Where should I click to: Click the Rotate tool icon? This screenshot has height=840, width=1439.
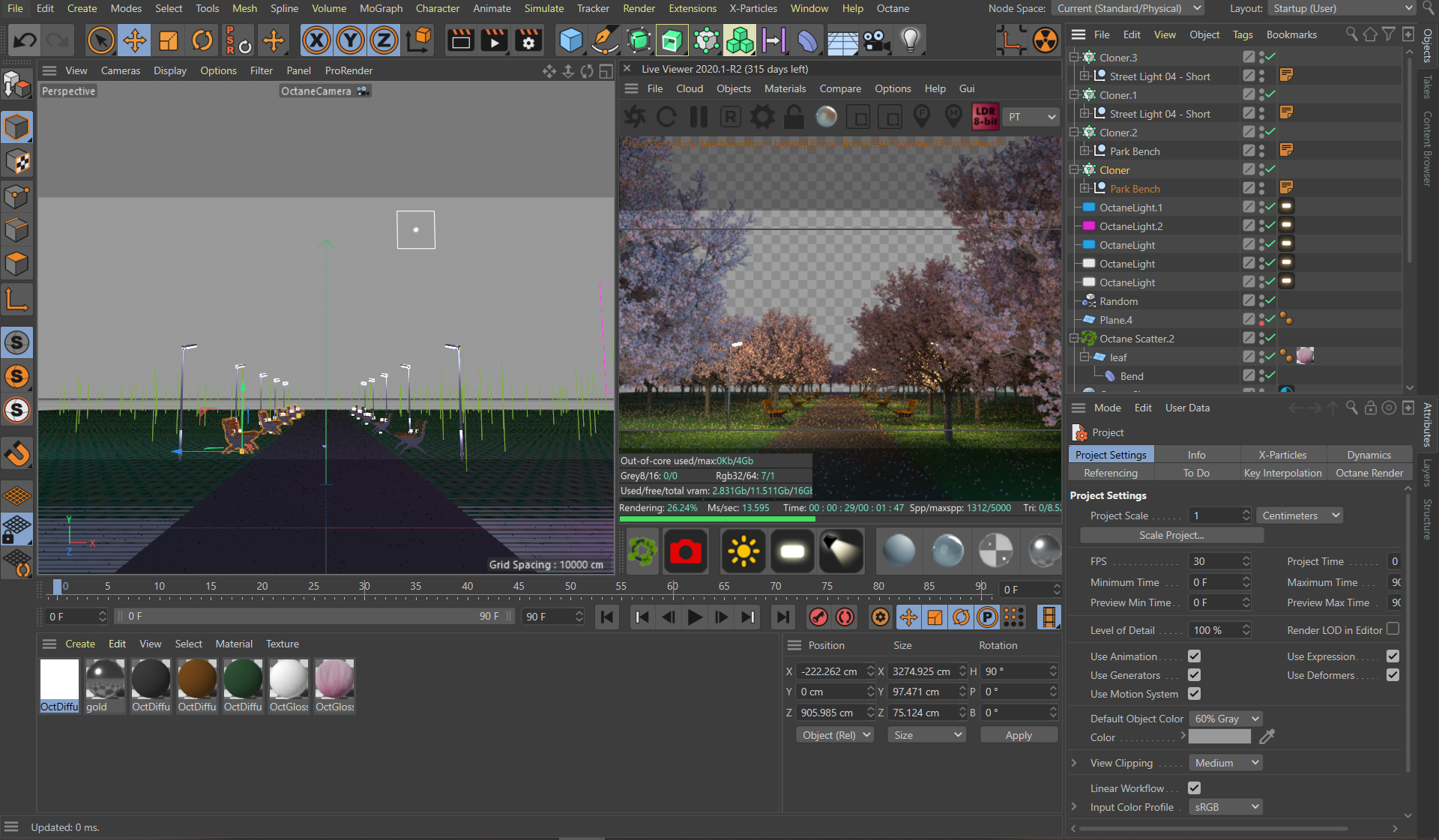(x=202, y=40)
